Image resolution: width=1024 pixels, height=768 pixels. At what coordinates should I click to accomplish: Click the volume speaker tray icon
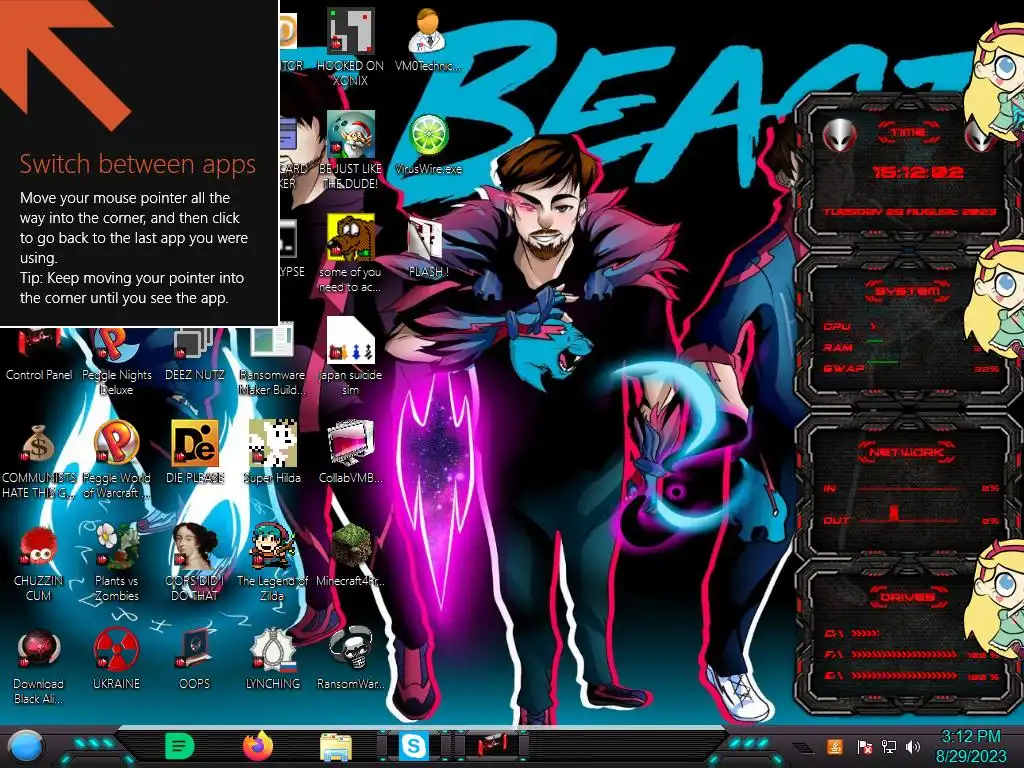click(x=913, y=746)
